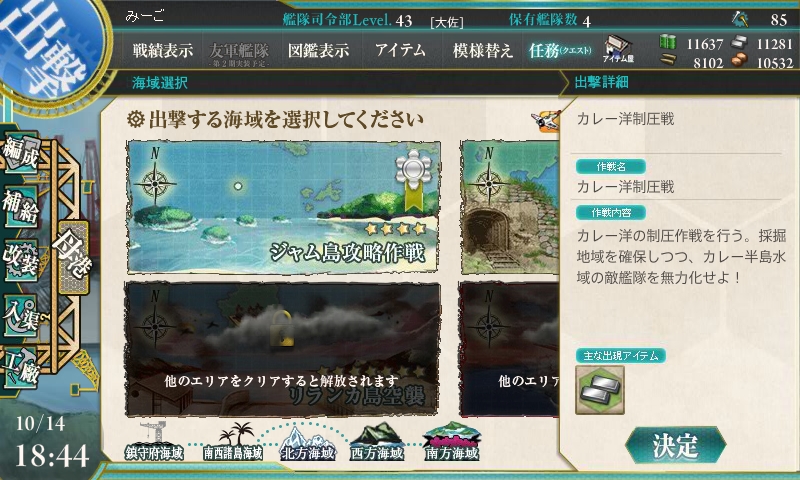Select the 補給 resupply icon
Screen dimensions: 800x480
[x=20, y=207]
